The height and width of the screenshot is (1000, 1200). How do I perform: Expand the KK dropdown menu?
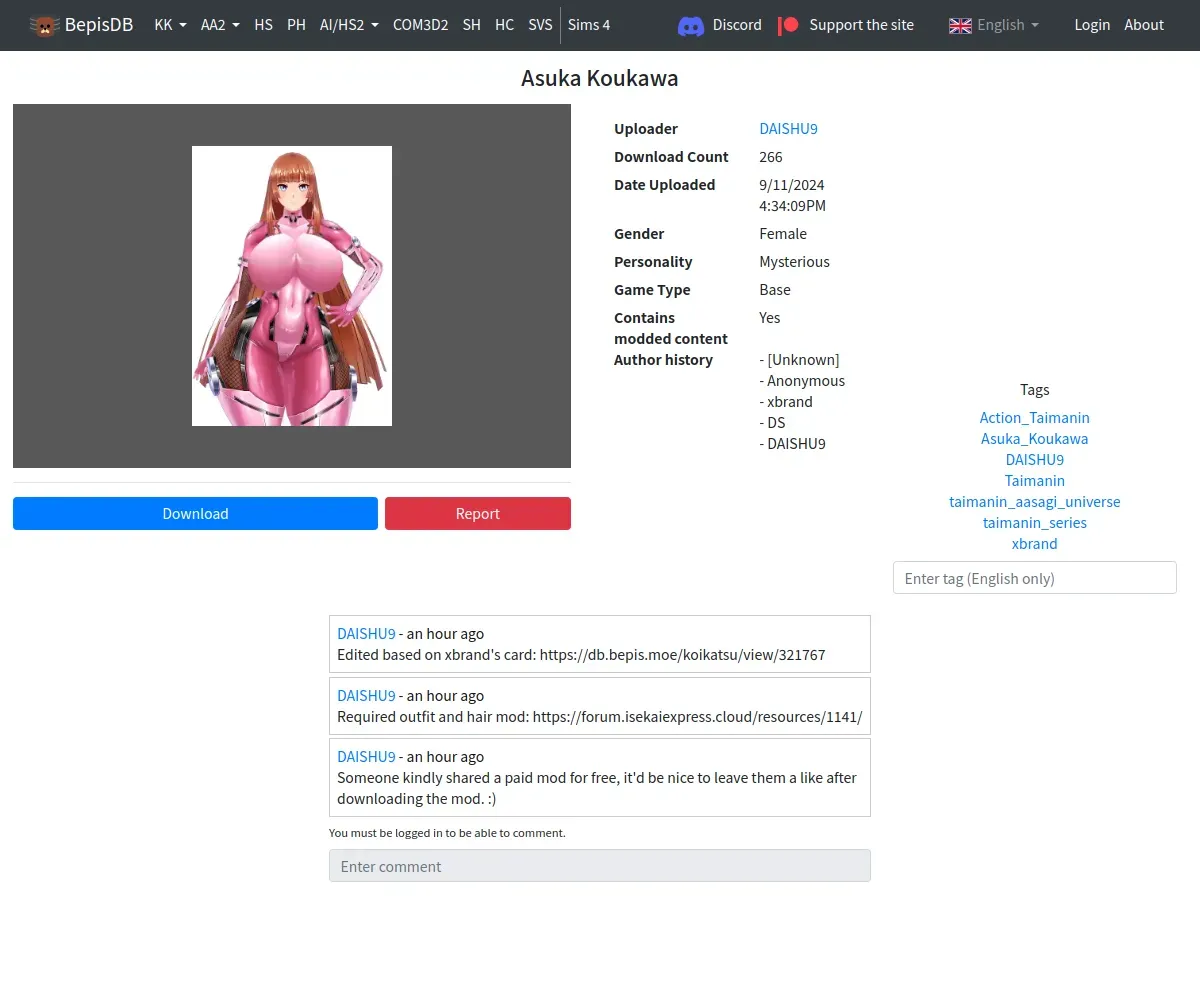170,25
